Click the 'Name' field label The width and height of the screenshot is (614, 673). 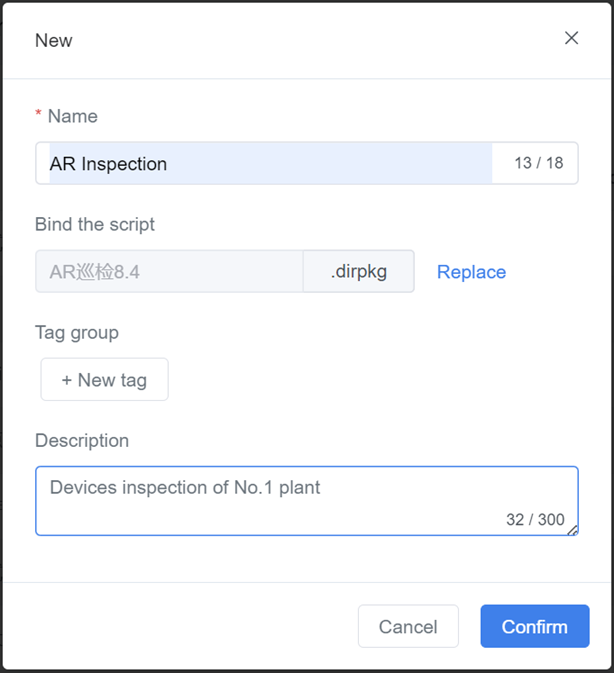(x=73, y=116)
